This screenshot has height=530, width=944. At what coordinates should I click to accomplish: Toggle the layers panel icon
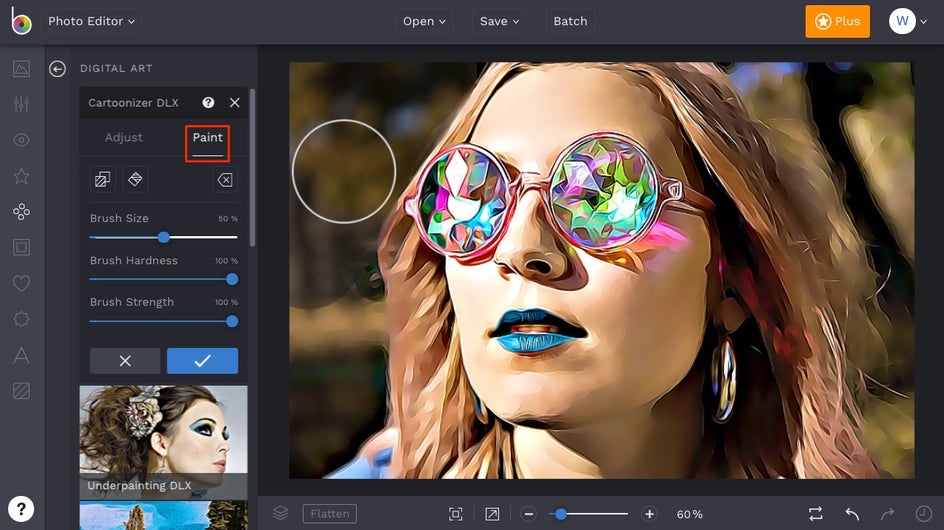pyautogui.click(x=281, y=513)
